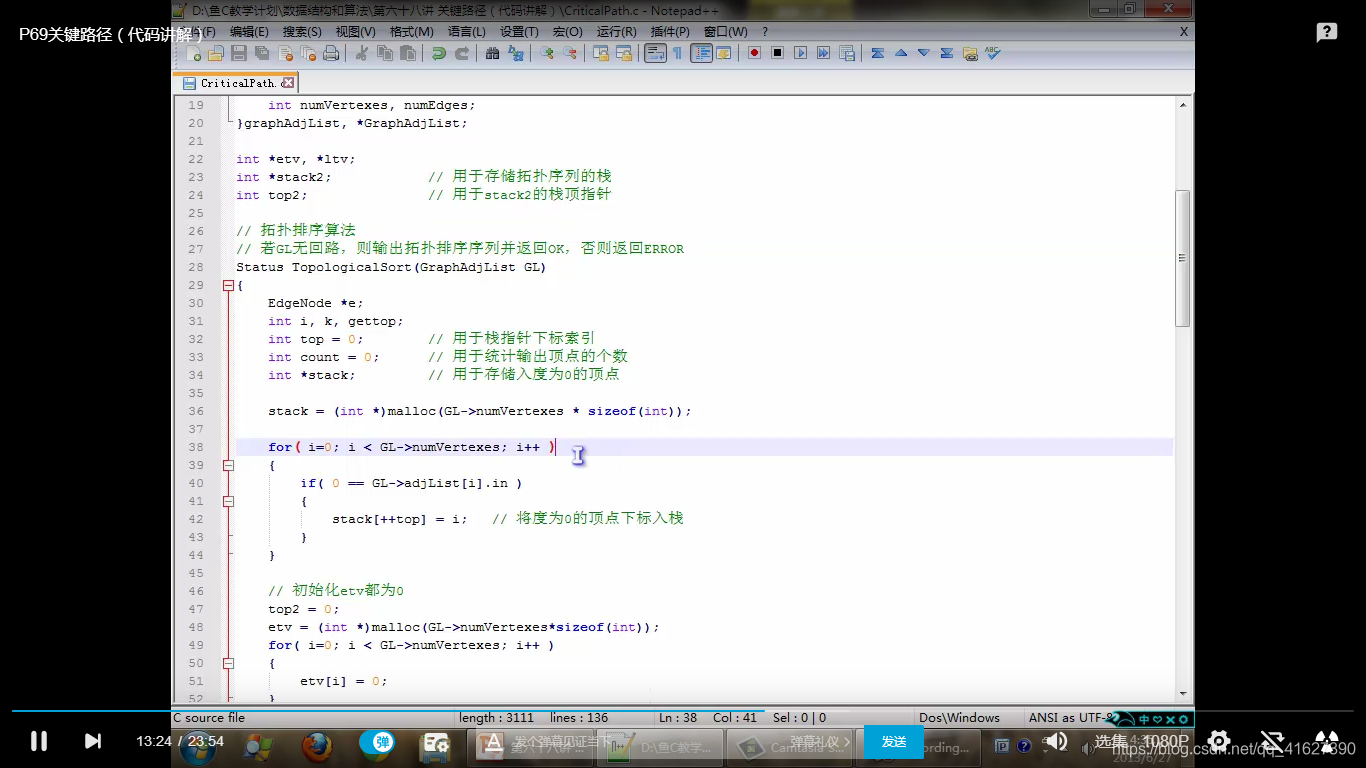This screenshot has height=768, width=1366.
Task: Click the Find binoculars icon
Action: coord(492,53)
